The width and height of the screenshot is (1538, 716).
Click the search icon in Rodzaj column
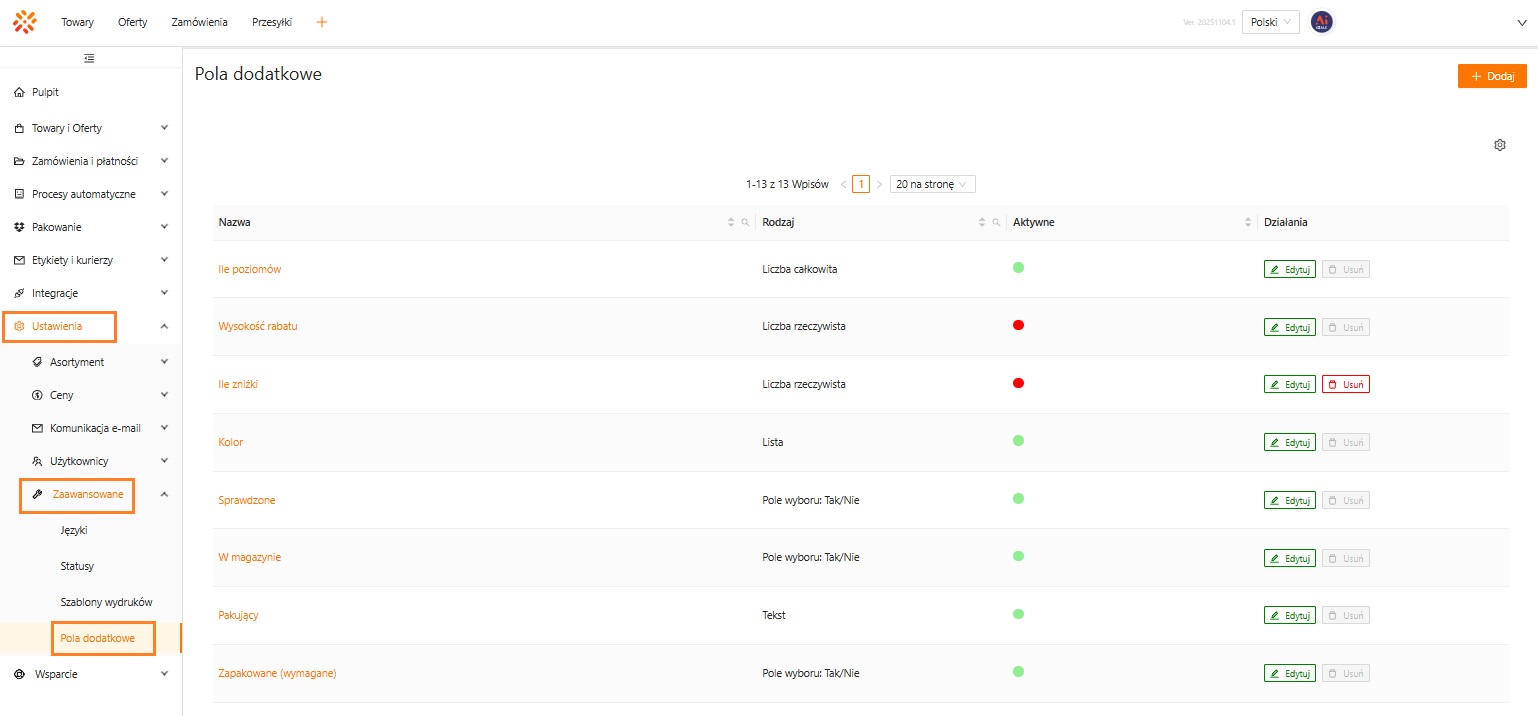pyautogui.click(x=996, y=223)
